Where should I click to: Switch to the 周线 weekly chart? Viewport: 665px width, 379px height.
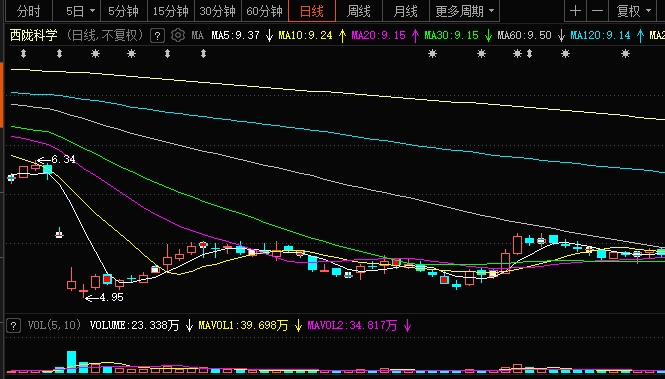(x=359, y=11)
